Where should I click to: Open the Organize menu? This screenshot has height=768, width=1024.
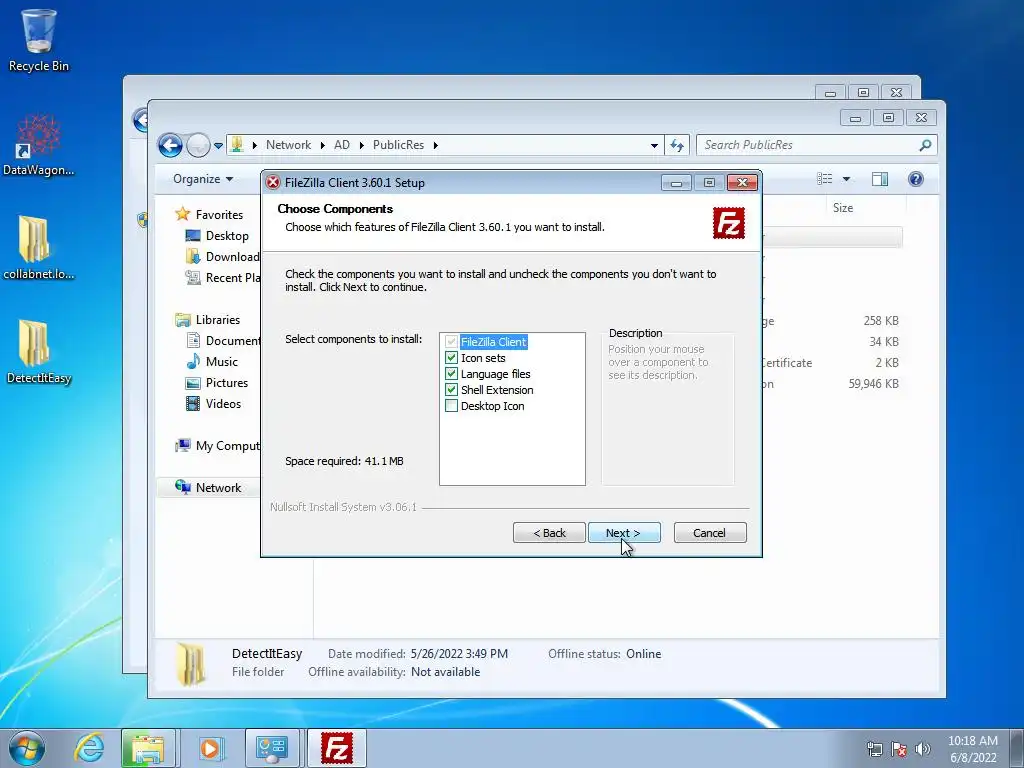pos(202,179)
